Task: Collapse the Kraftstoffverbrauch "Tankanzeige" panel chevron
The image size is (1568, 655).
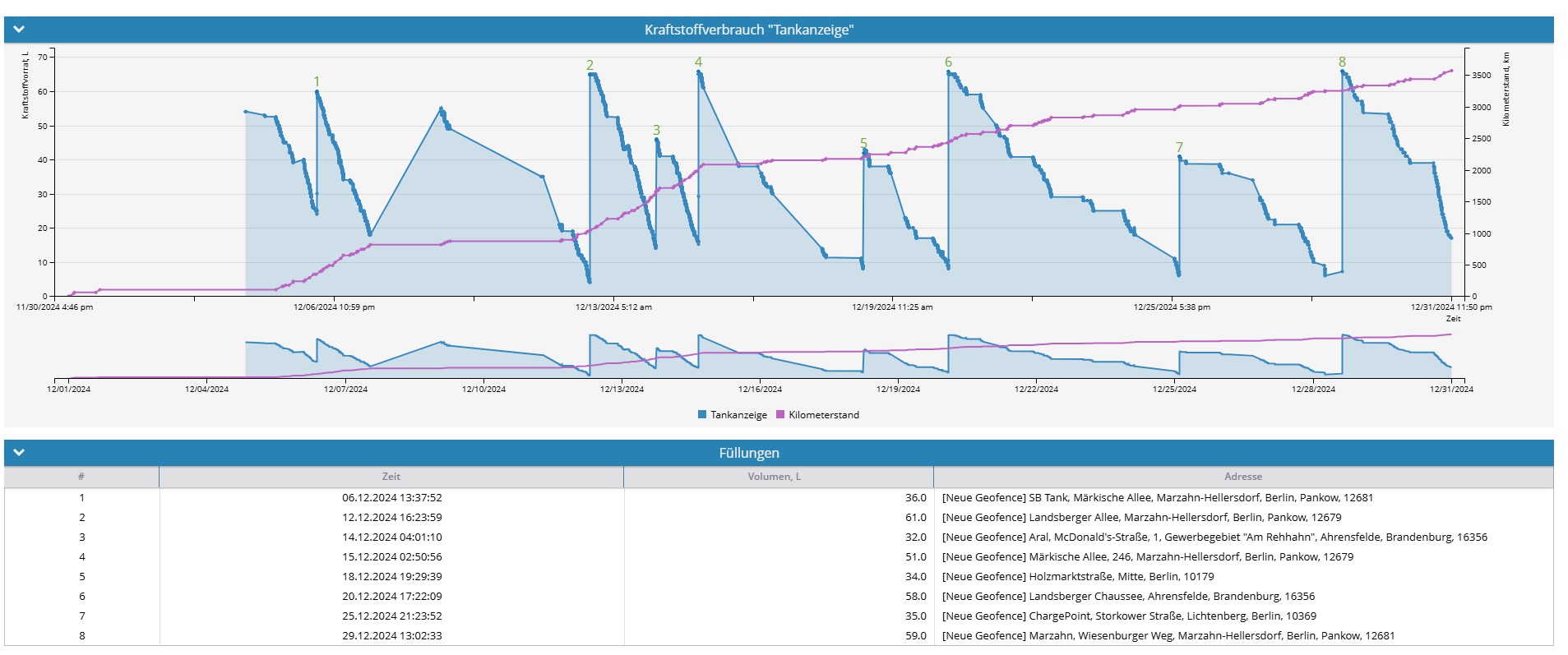Action: tap(20, 30)
